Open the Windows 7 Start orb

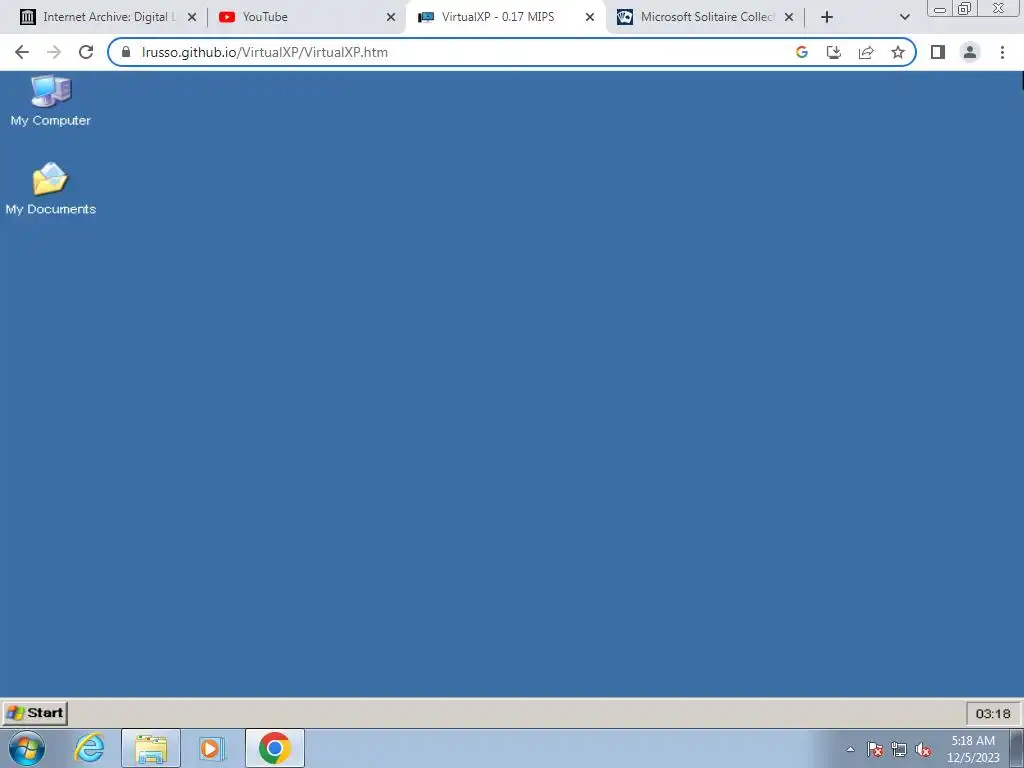pos(27,748)
